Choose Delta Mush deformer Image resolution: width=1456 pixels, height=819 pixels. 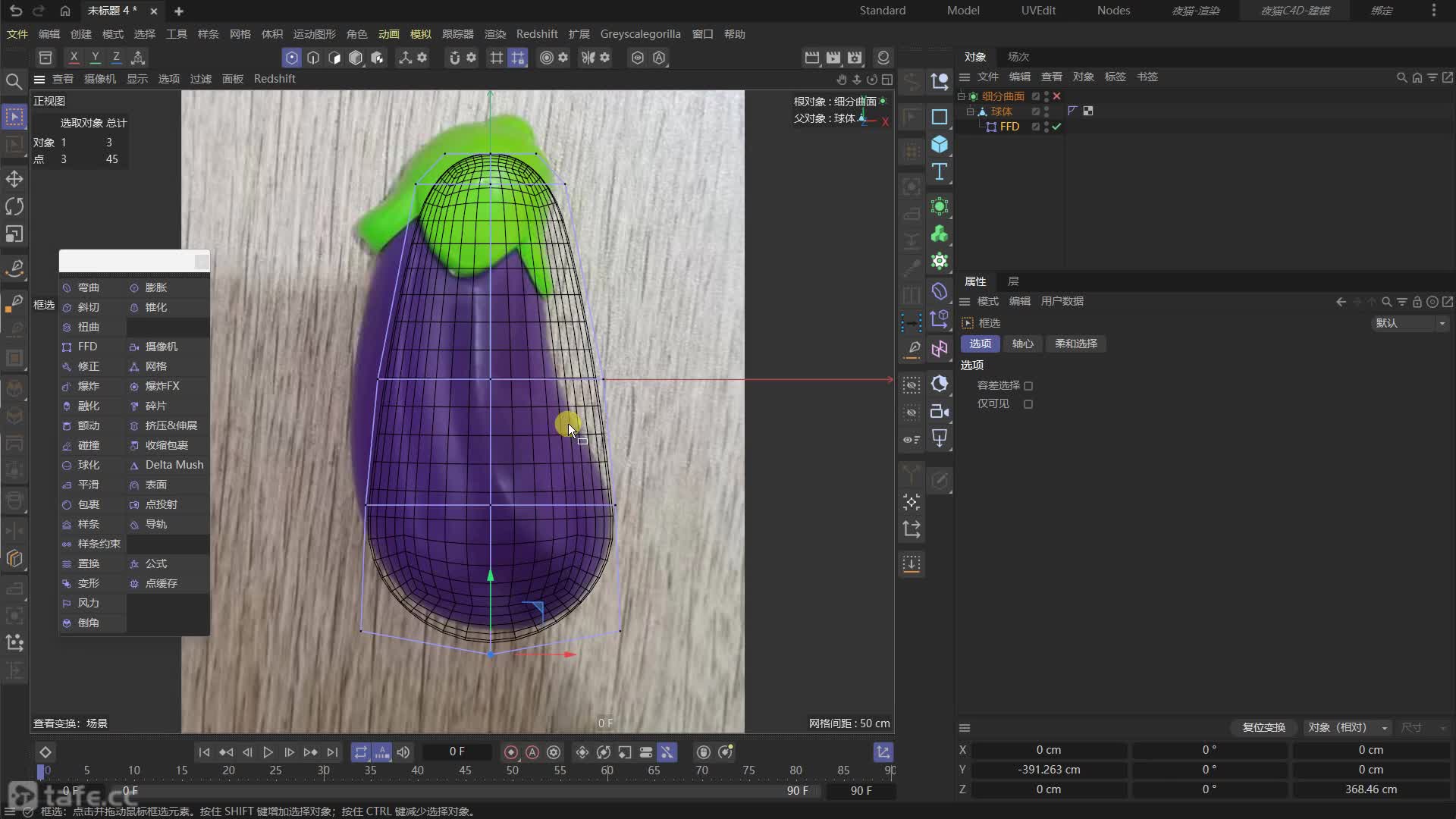pos(168,465)
